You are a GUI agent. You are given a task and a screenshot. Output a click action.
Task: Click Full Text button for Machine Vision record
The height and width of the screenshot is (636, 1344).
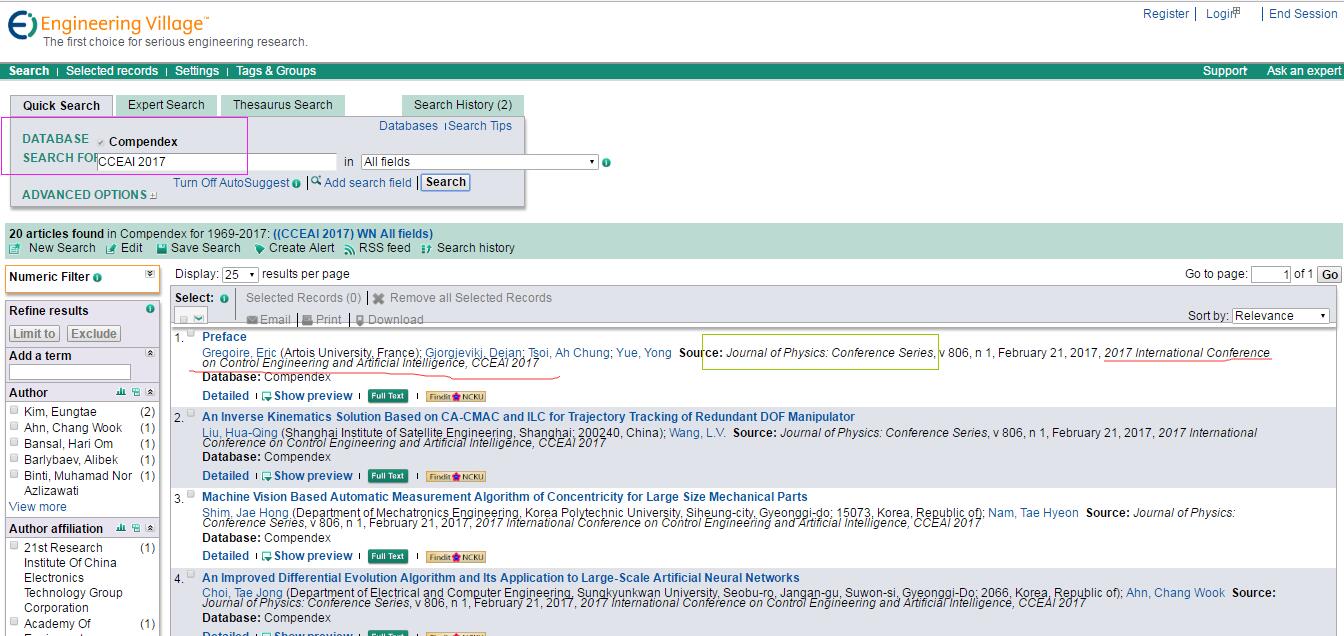coord(388,556)
